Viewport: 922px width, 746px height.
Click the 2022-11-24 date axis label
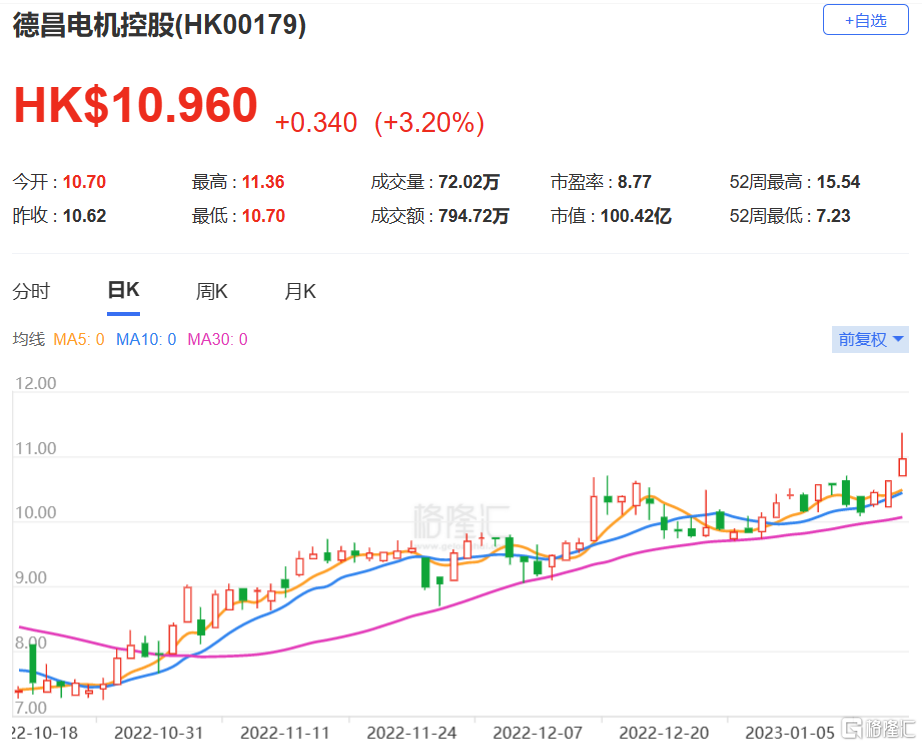tap(412, 733)
